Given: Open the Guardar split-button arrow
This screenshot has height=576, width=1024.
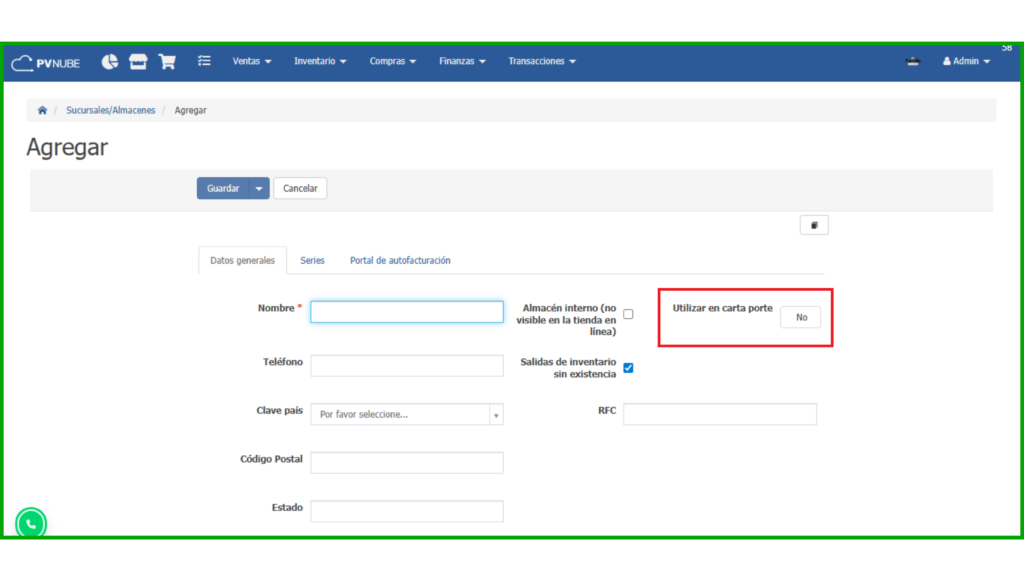Looking at the screenshot, I should (260, 188).
